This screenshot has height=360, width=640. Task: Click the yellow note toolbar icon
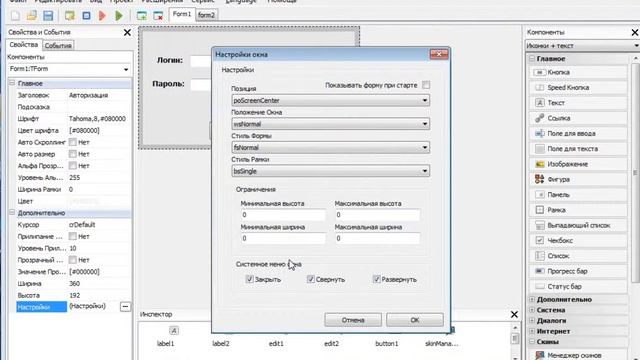pos(70,16)
